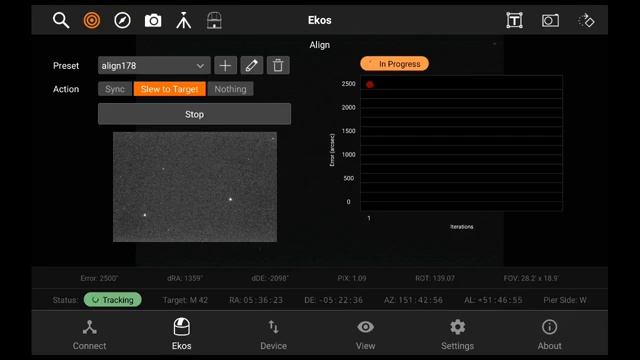Click the Align heading
This screenshot has height=360, width=640.
point(320,45)
